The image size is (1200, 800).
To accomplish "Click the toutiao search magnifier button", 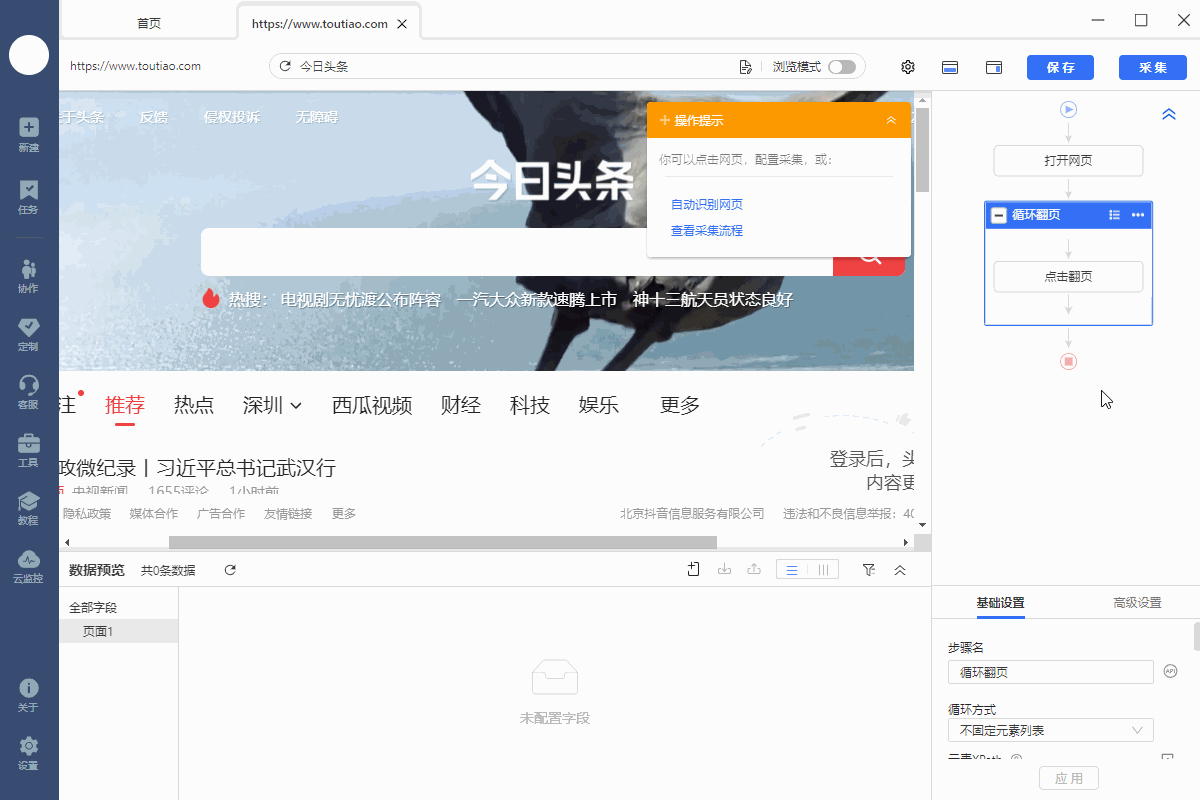I will [869, 257].
